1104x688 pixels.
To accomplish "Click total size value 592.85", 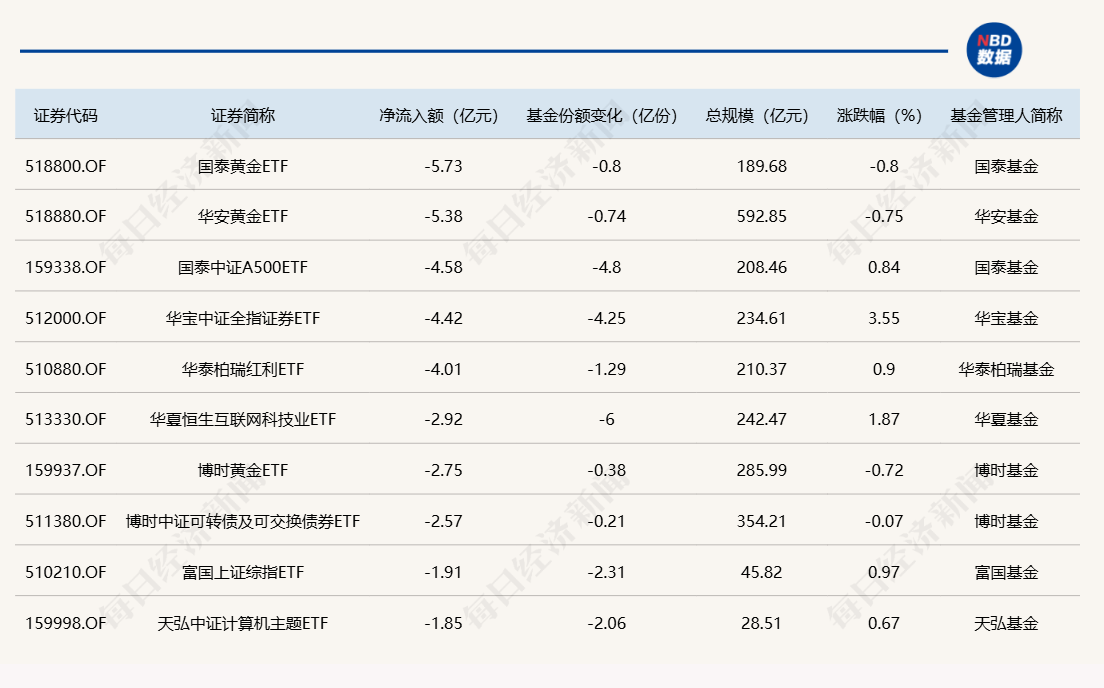I will click(x=762, y=216).
